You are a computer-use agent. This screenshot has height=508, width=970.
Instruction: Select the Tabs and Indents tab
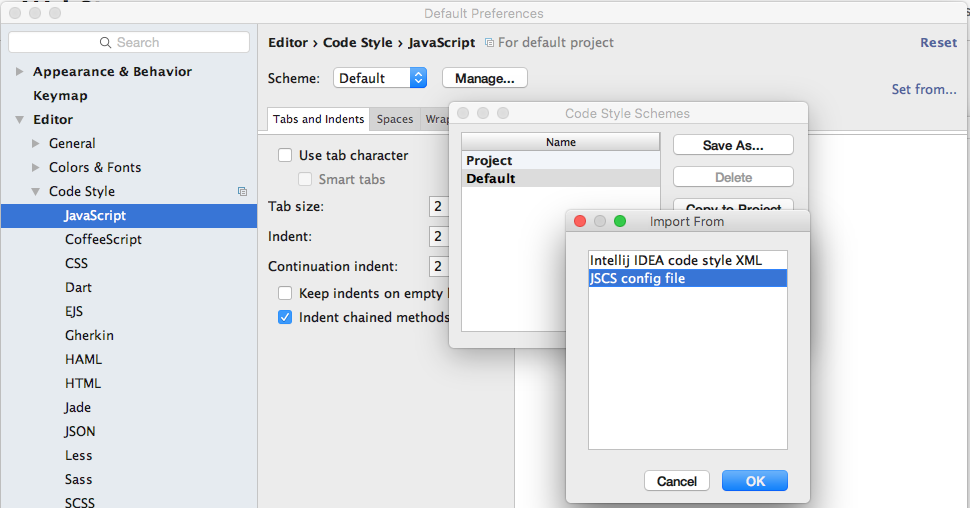(x=319, y=119)
